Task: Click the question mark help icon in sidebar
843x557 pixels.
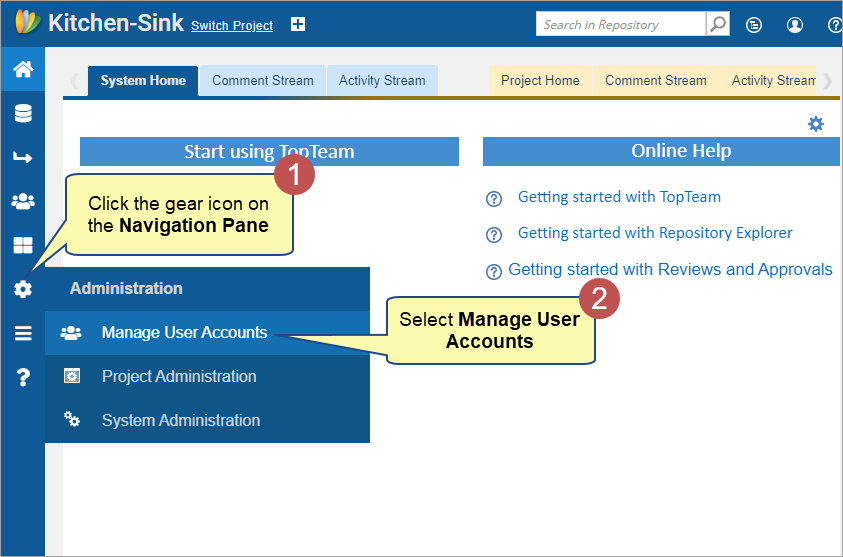Action: (x=23, y=377)
